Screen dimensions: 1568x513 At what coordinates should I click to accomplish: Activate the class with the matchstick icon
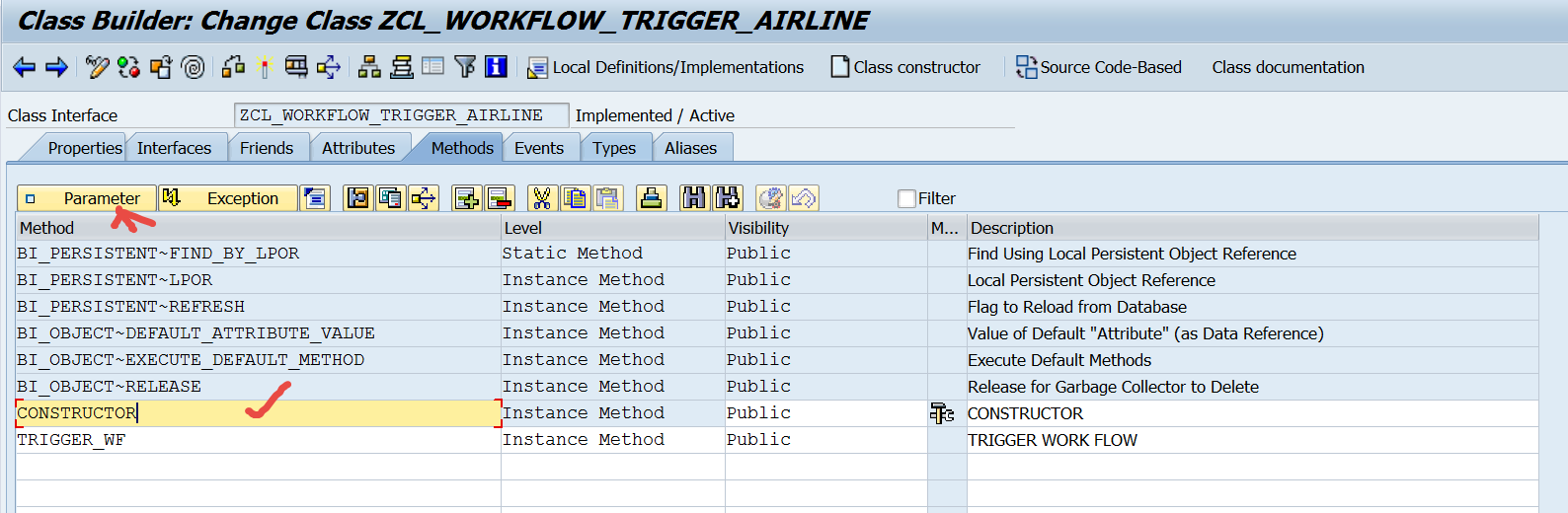coord(265,67)
